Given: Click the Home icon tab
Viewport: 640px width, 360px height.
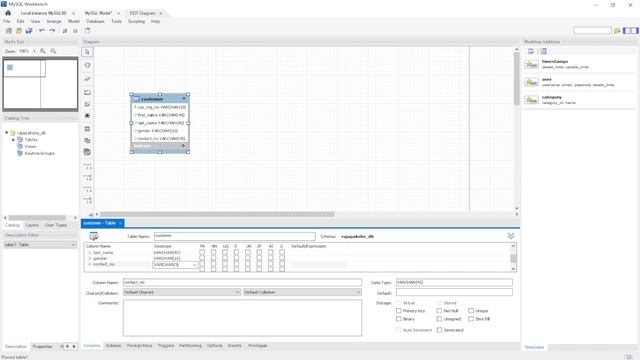Looking at the screenshot, I should 8,13.
